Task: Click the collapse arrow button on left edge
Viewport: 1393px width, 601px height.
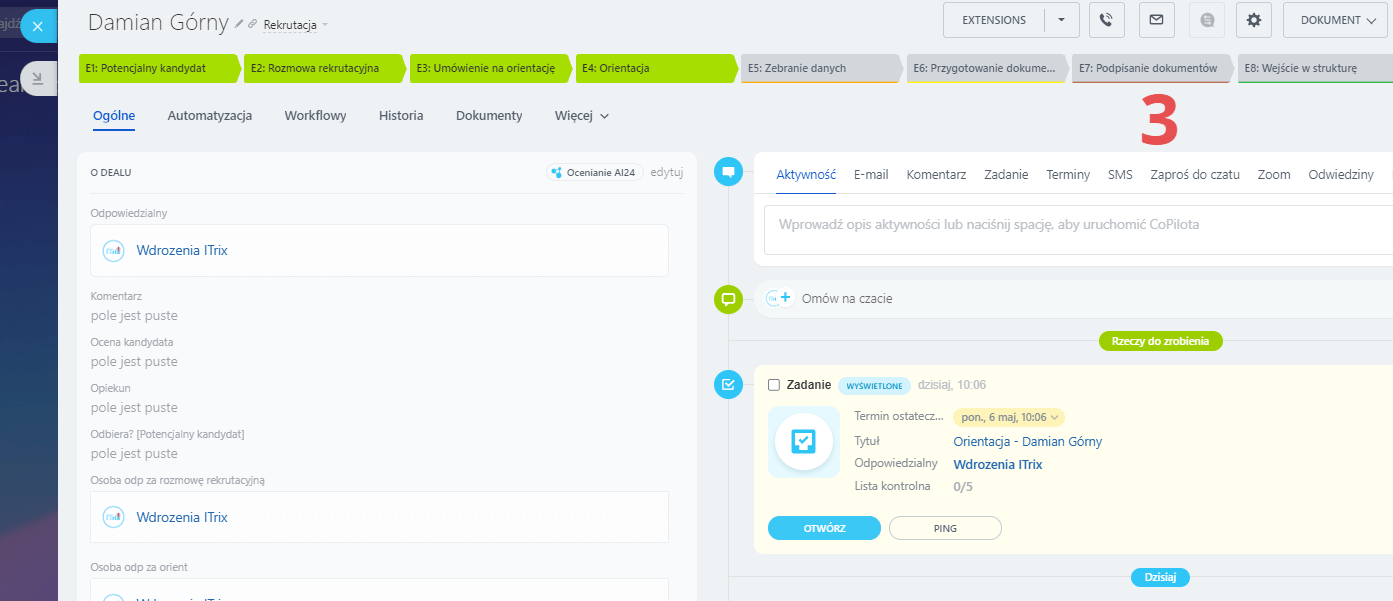Action: (x=37, y=78)
